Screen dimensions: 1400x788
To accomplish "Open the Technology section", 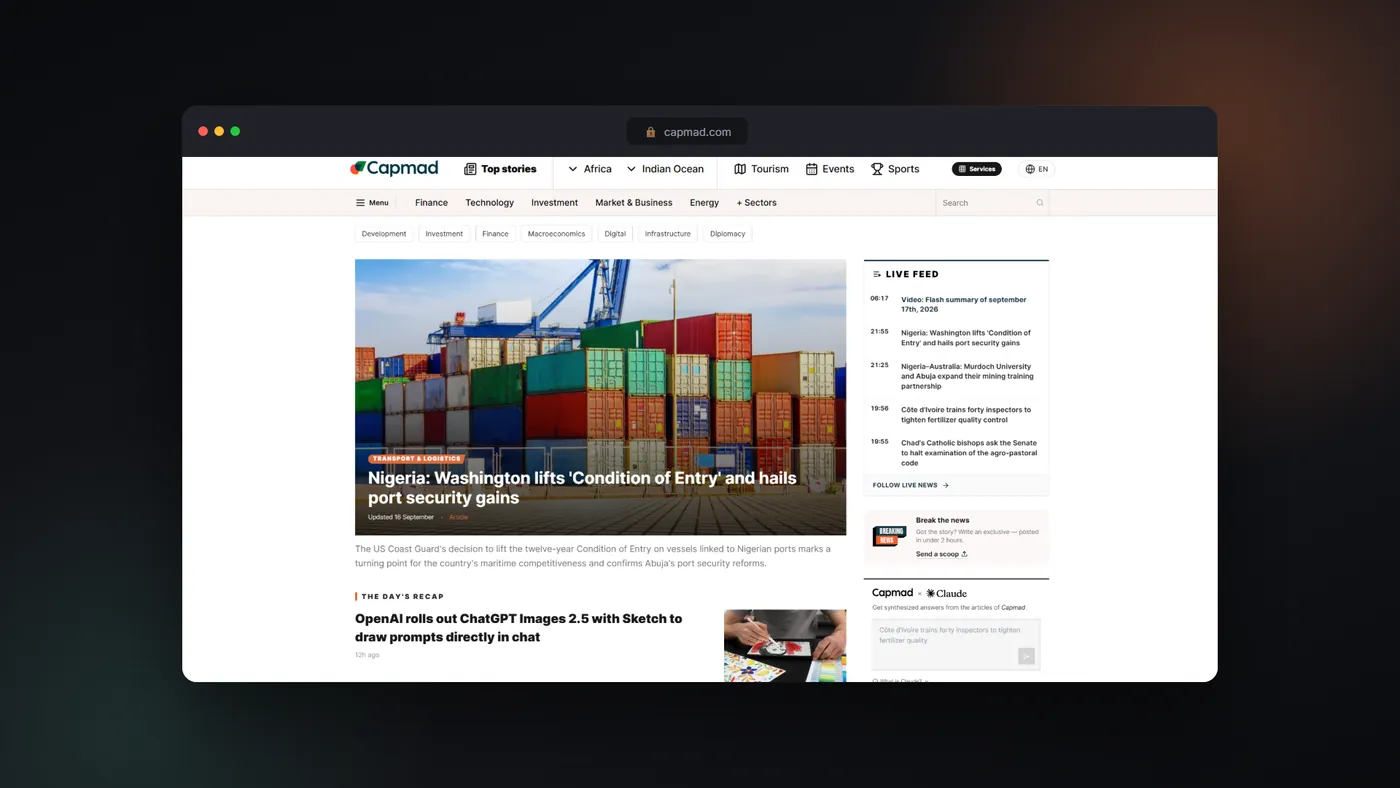I will [x=490, y=203].
